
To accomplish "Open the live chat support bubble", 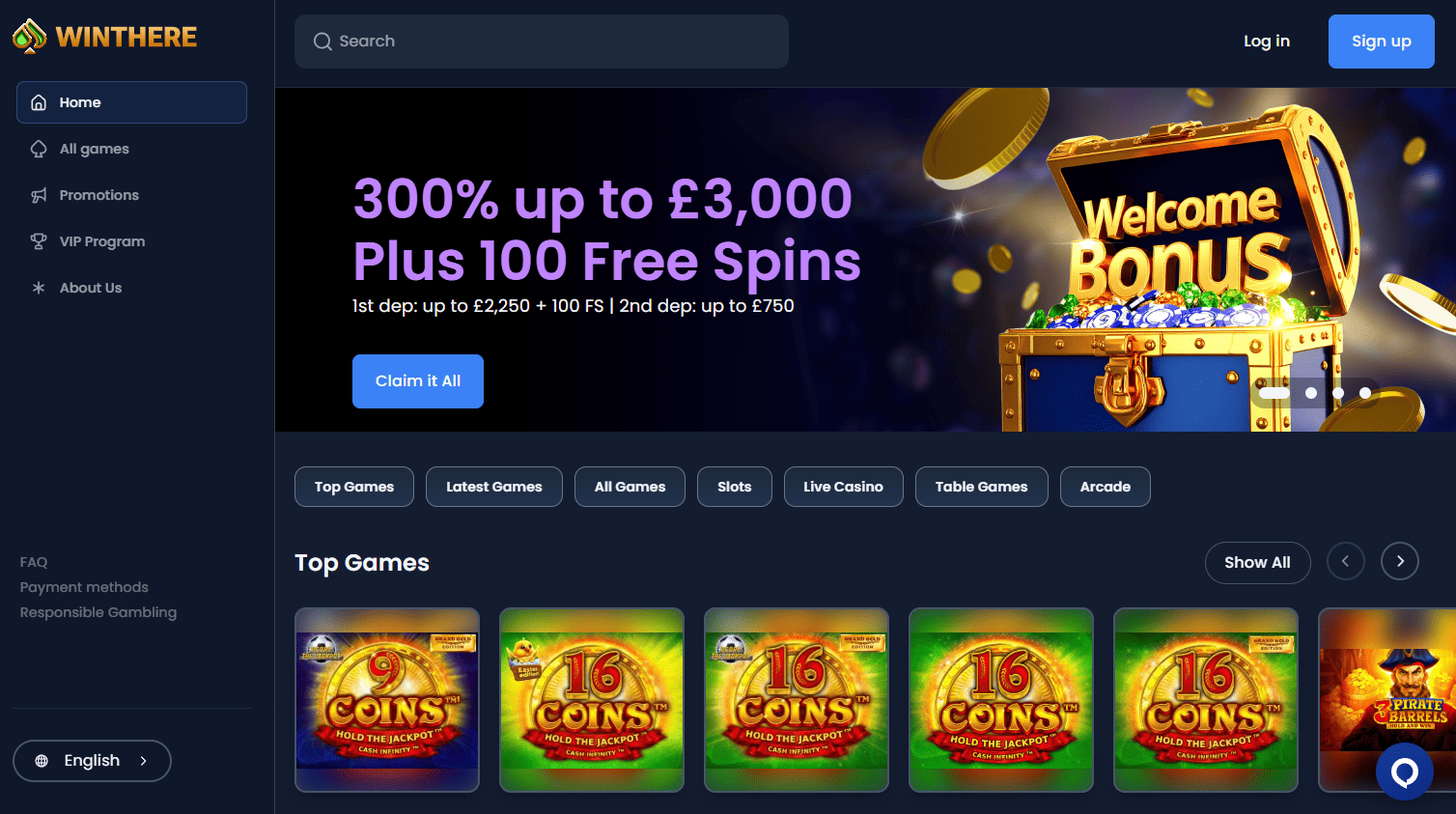I will tap(1405, 772).
